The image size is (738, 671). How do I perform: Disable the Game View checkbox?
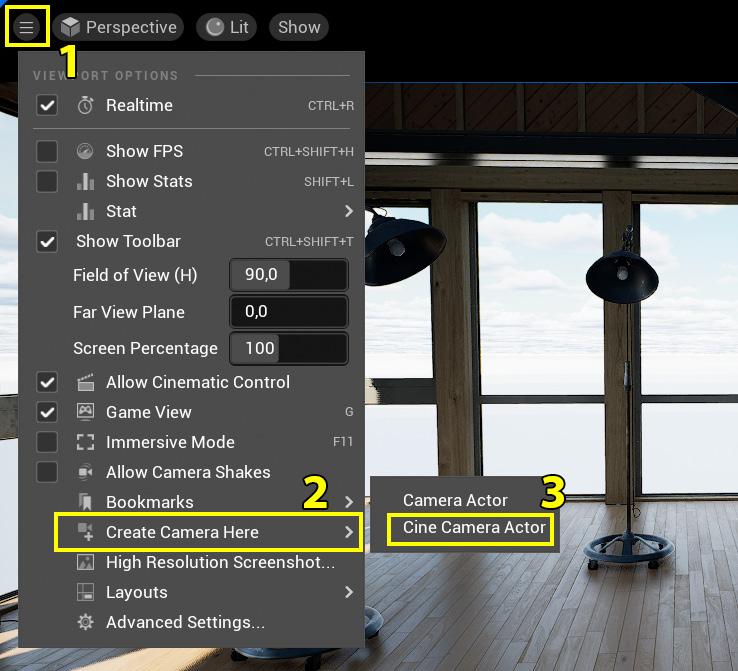[47, 412]
